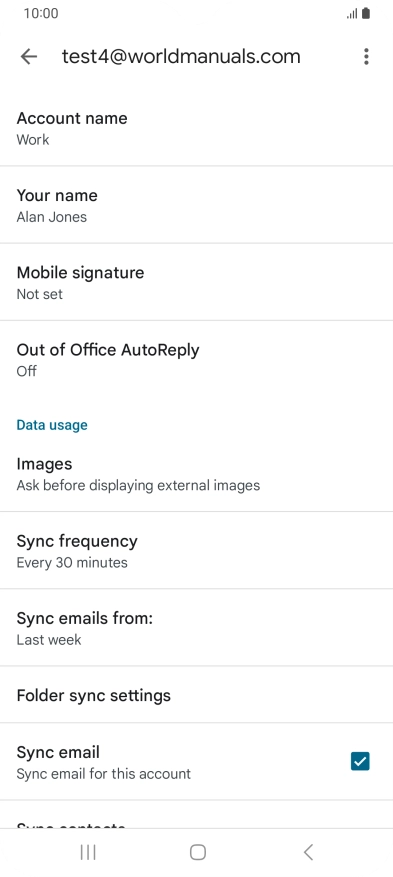
Task: Open Mobile signature setting
Action: tap(196, 282)
